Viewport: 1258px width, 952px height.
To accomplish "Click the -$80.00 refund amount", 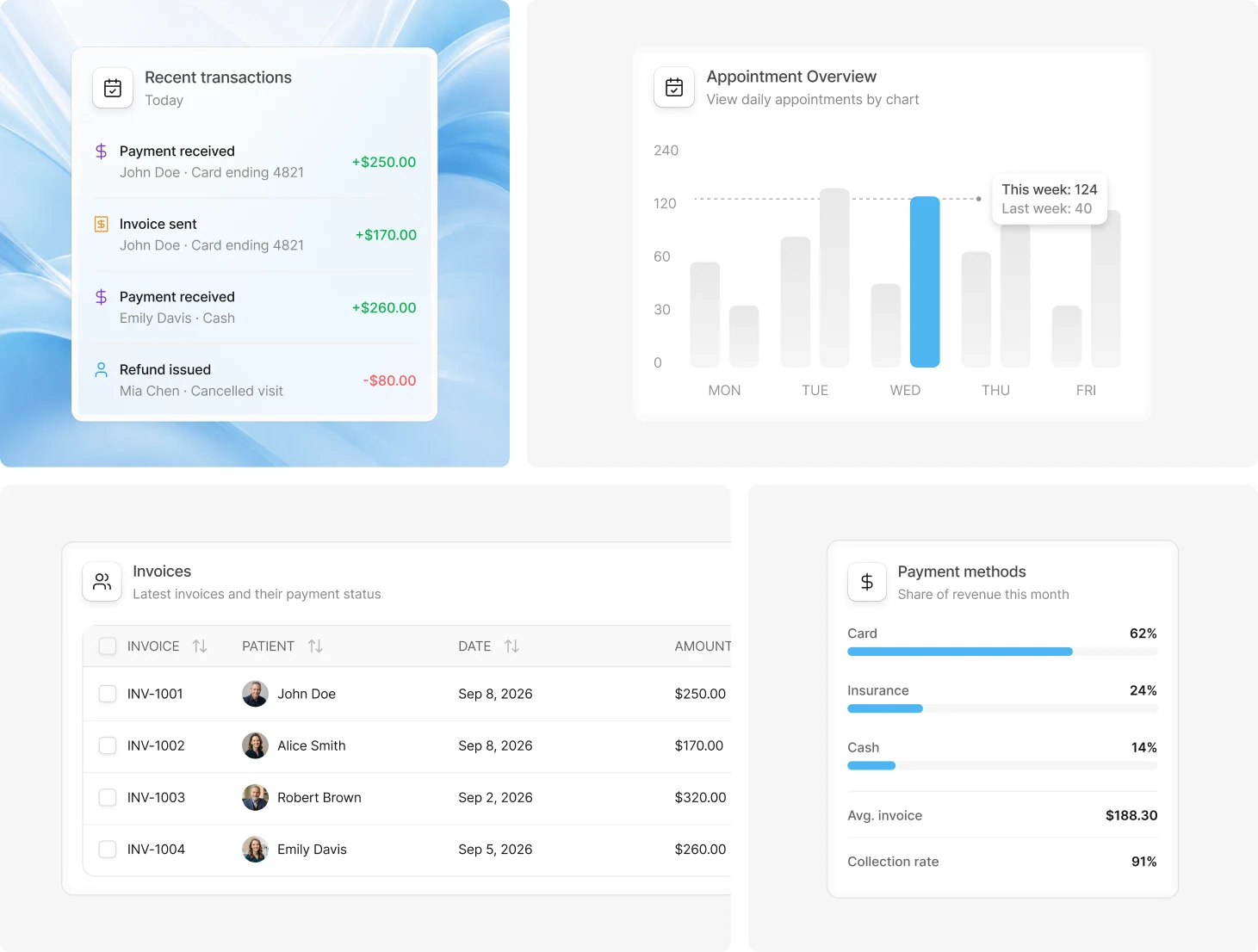I will 389,380.
